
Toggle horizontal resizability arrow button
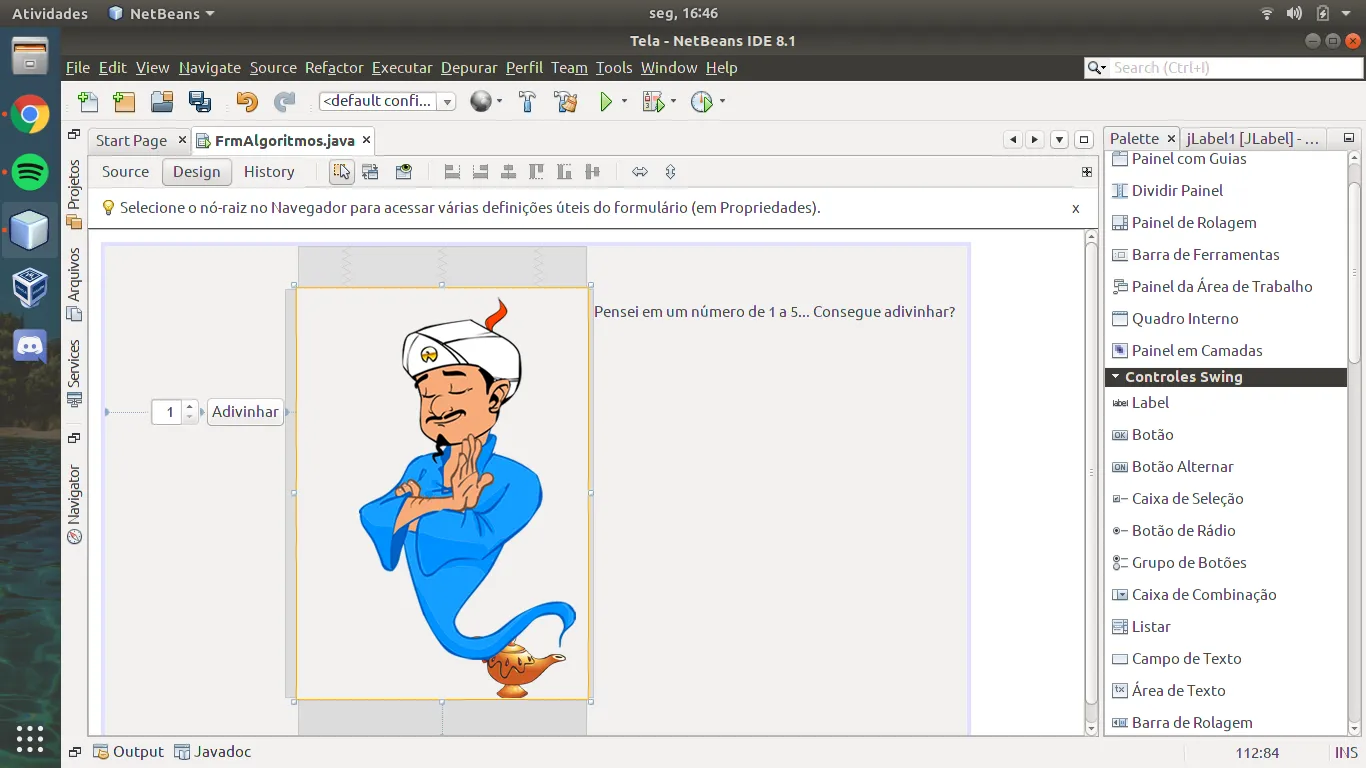point(640,172)
